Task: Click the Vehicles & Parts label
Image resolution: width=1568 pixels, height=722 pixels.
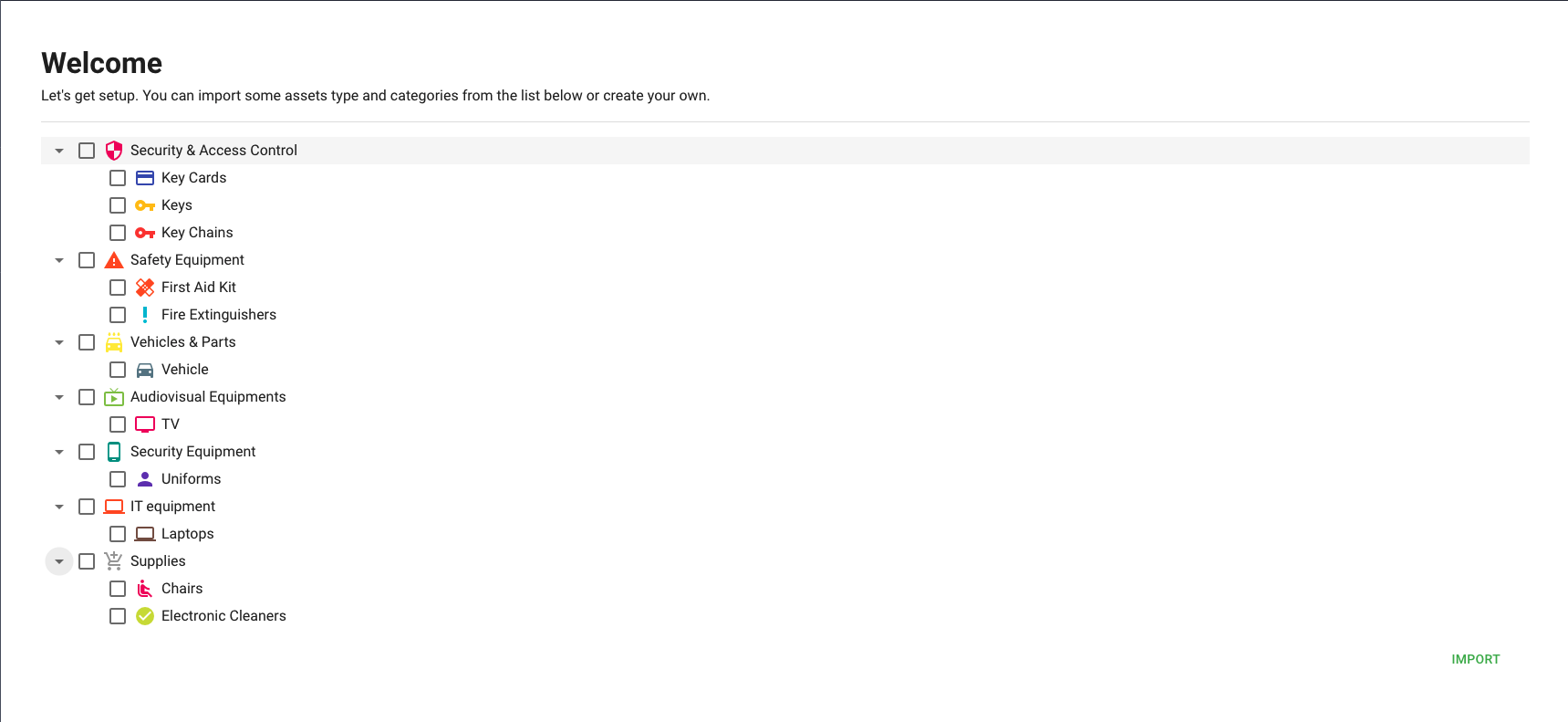Action: coord(183,342)
